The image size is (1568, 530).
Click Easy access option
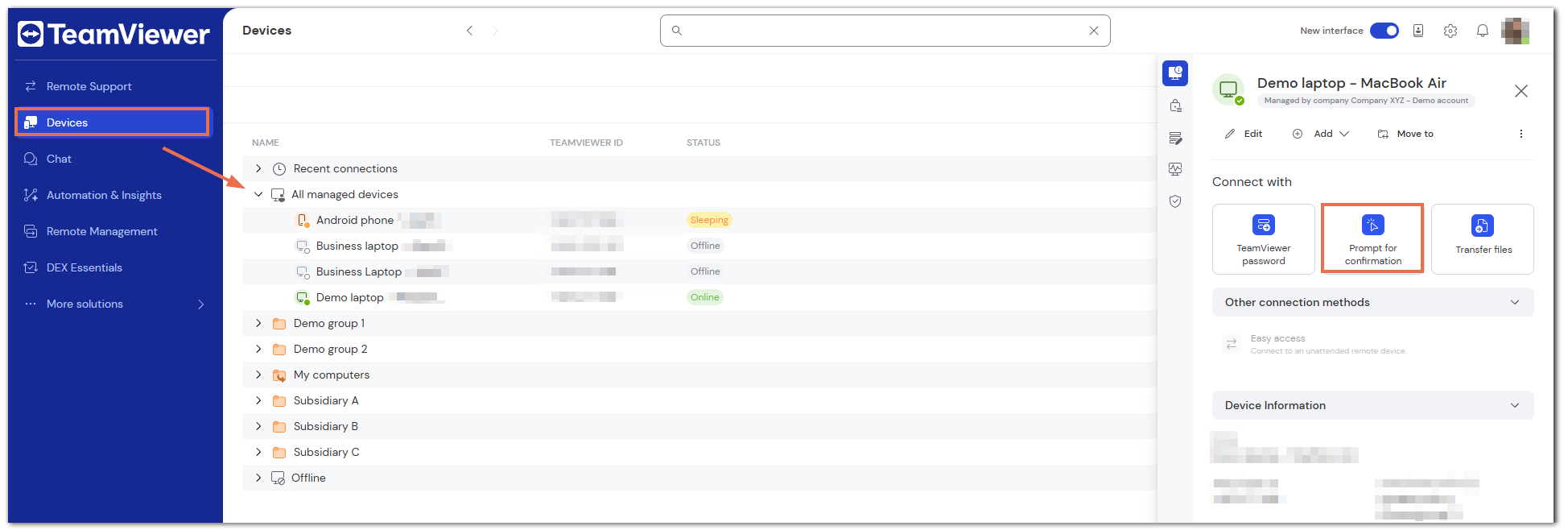[x=1315, y=345]
